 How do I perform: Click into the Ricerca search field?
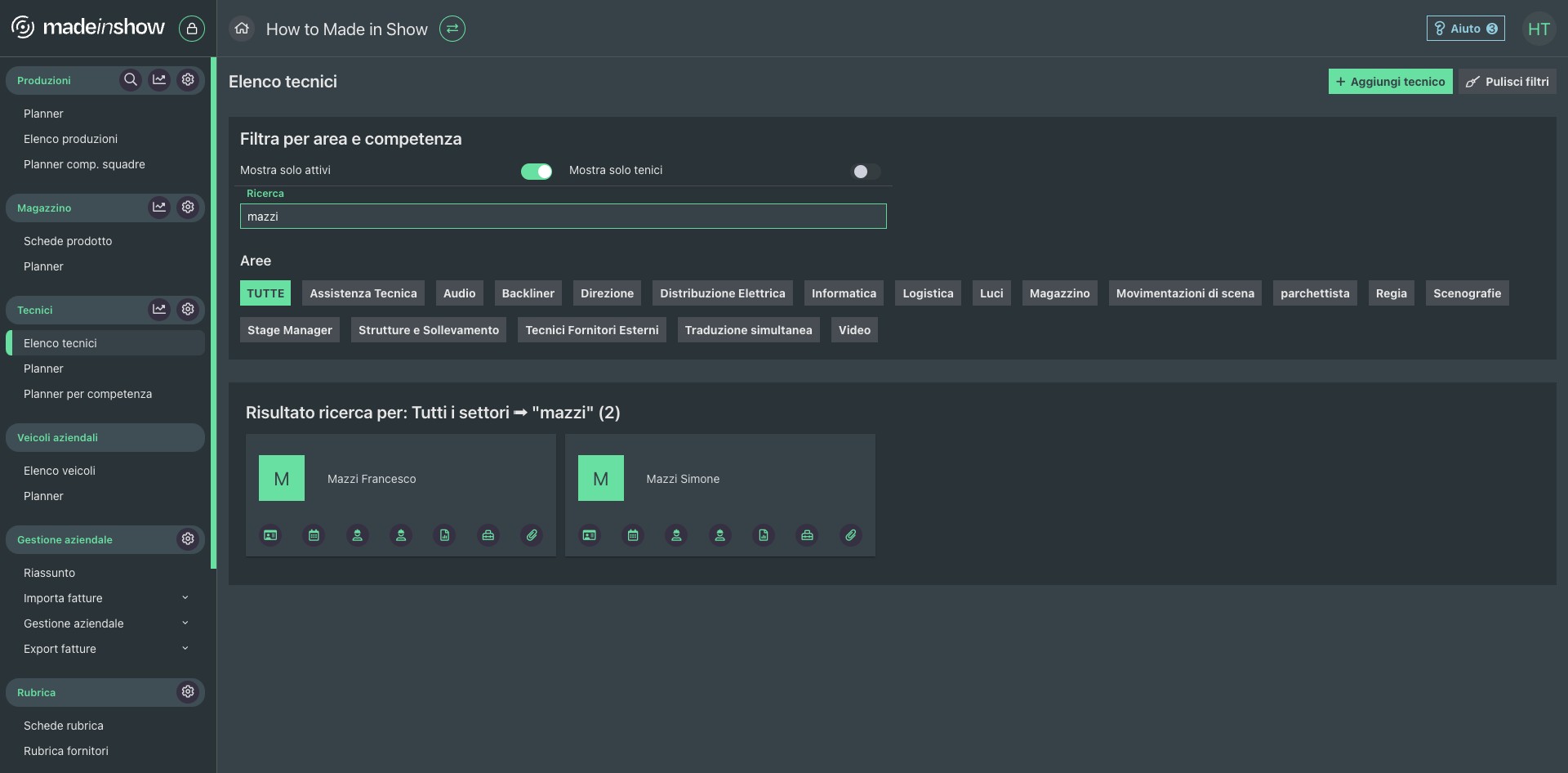pyautogui.click(x=563, y=217)
